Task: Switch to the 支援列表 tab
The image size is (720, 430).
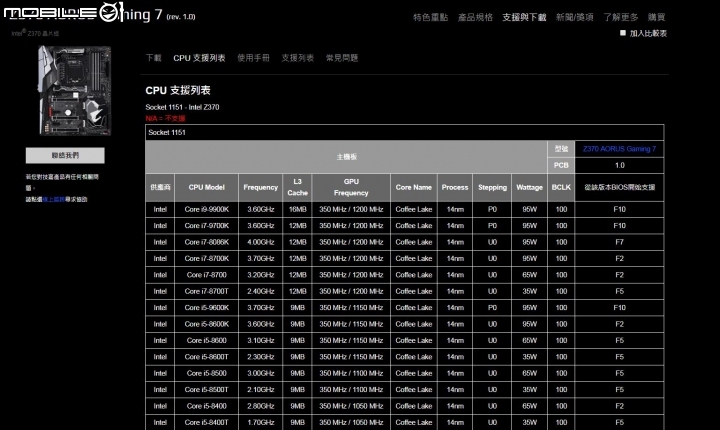Action: [x=298, y=58]
